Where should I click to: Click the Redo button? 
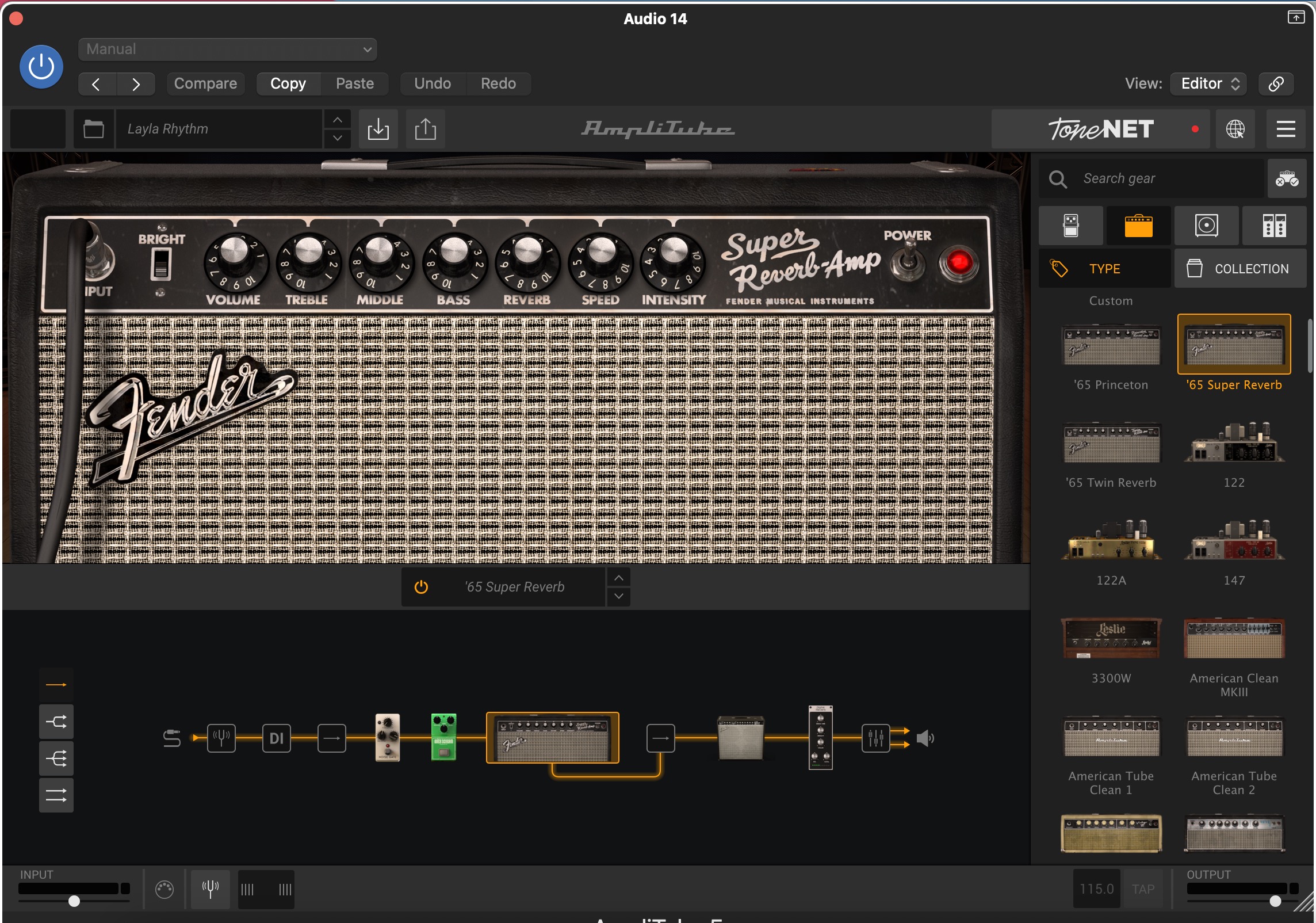click(x=498, y=84)
